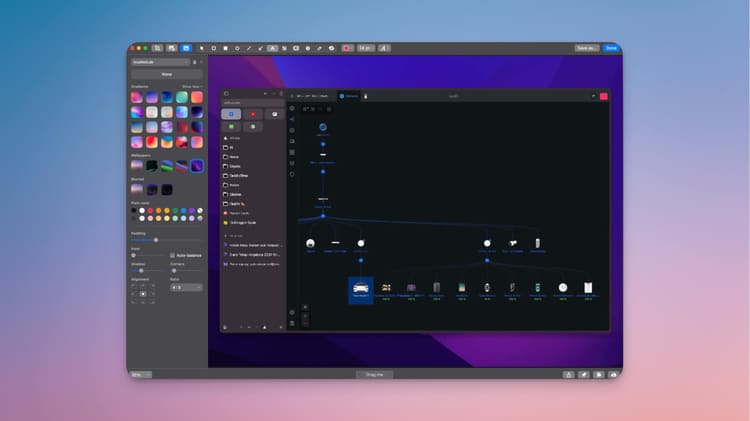The height and width of the screenshot is (421, 750).
Task: Select the pencil freehand tool
Action: point(320,48)
